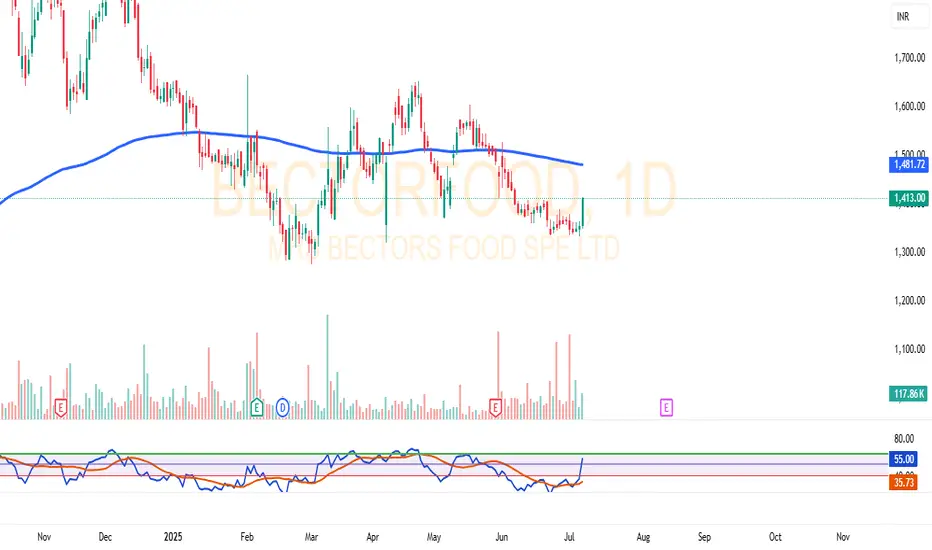Click the 2025 time axis label
The image size is (932, 550).
(173, 537)
